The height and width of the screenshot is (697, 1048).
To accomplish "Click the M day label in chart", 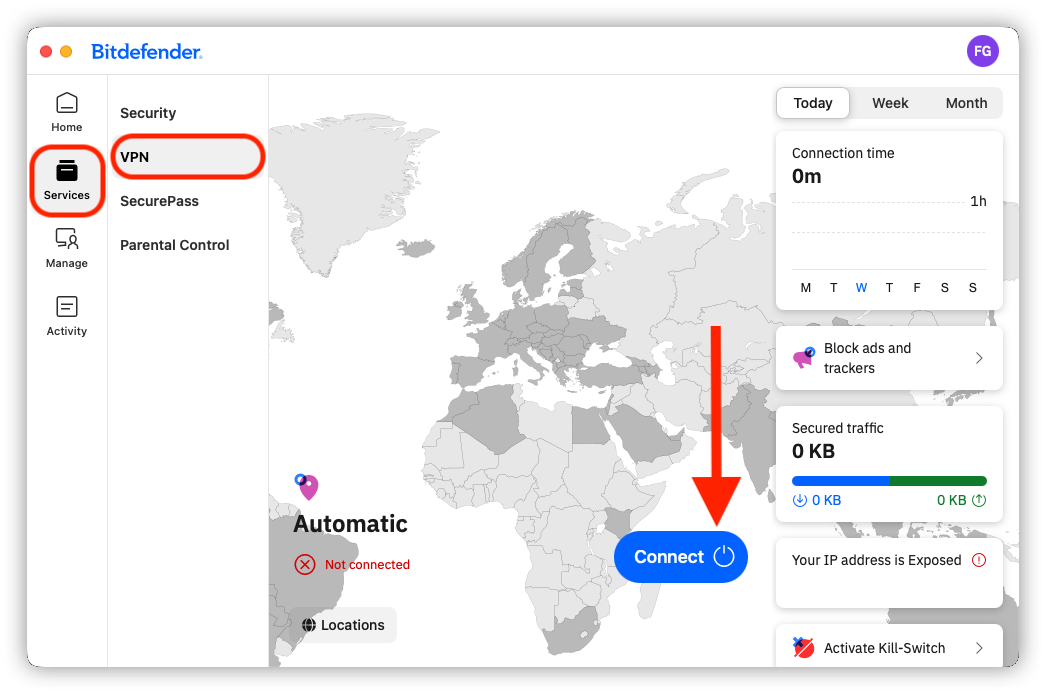I will coord(805,287).
